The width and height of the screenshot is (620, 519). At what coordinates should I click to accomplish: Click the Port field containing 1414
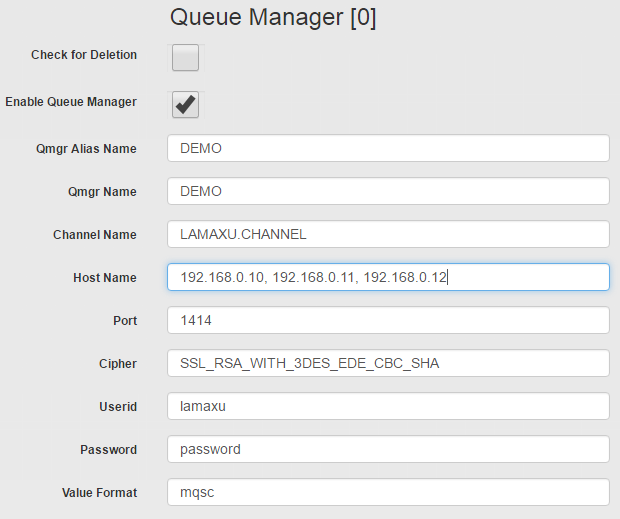(x=388, y=320)
